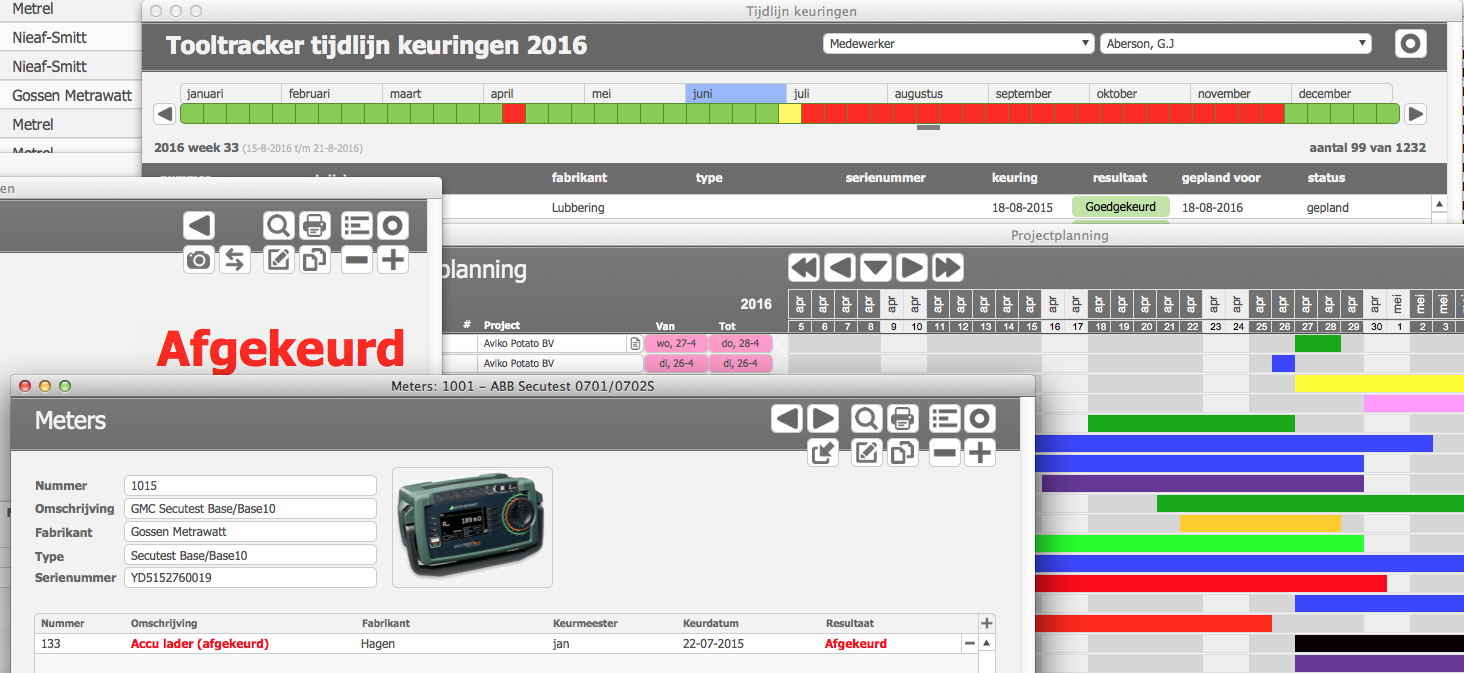Click the export arrow icon in Meters toolbar
Image resolution: width=1464 pixels, height=673 pixels.
click(822, 453)
